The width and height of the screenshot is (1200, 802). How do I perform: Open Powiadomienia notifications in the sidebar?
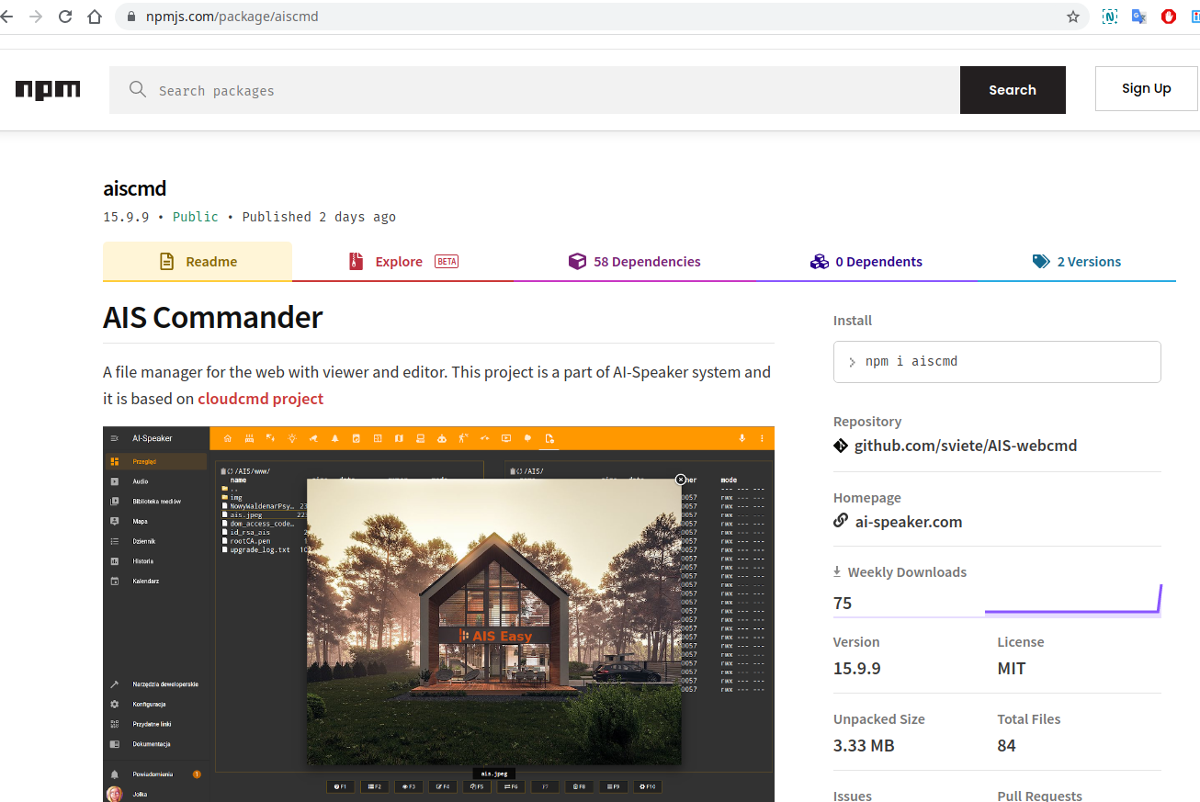155,774
